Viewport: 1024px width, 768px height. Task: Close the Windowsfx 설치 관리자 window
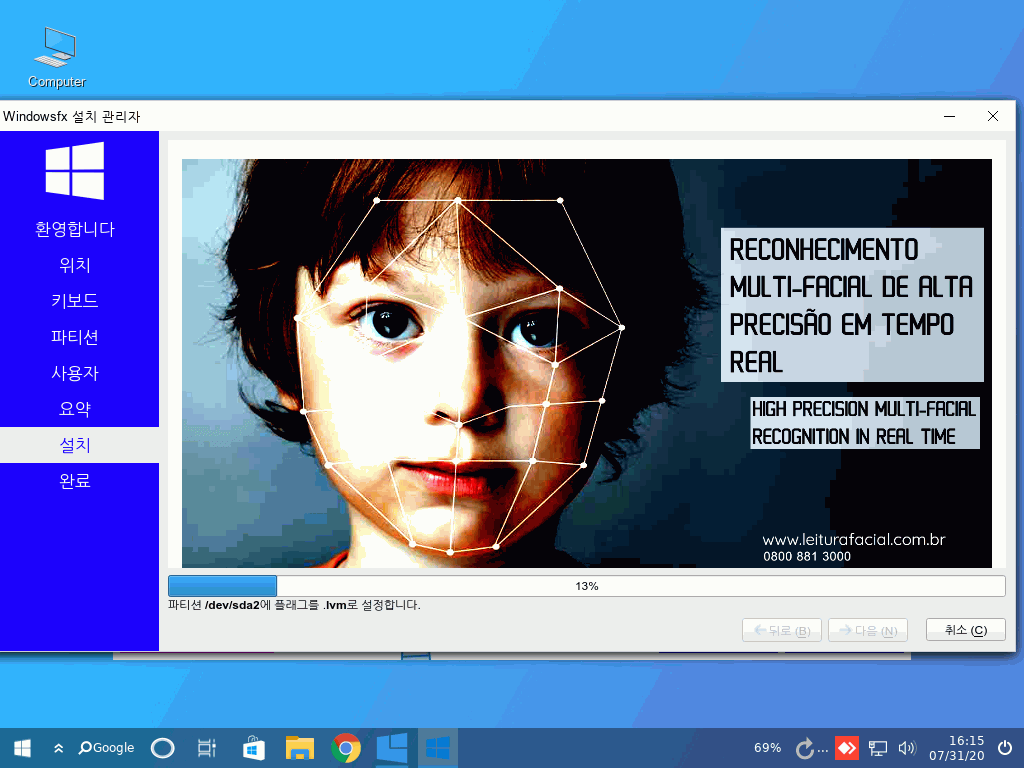point(993,116)
